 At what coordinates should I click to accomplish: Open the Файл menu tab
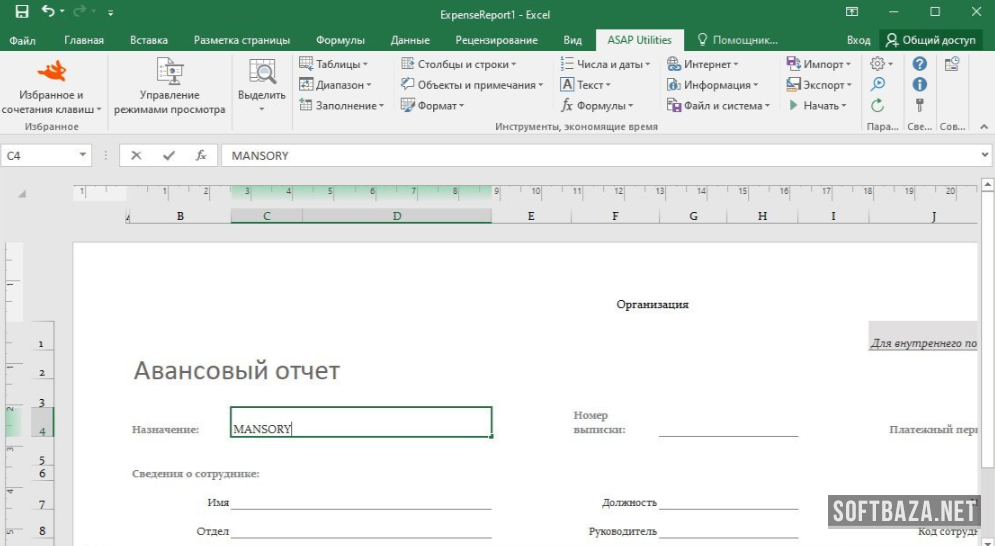tap(22, 40)
